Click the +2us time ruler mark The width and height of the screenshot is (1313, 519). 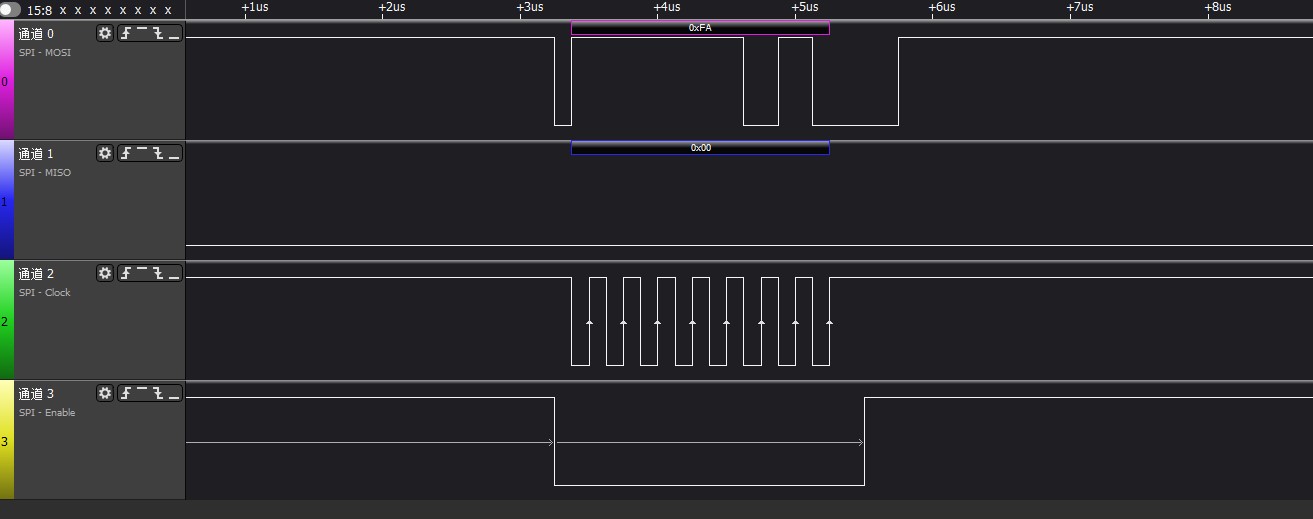pyautogui.click(x=392, y=7)
